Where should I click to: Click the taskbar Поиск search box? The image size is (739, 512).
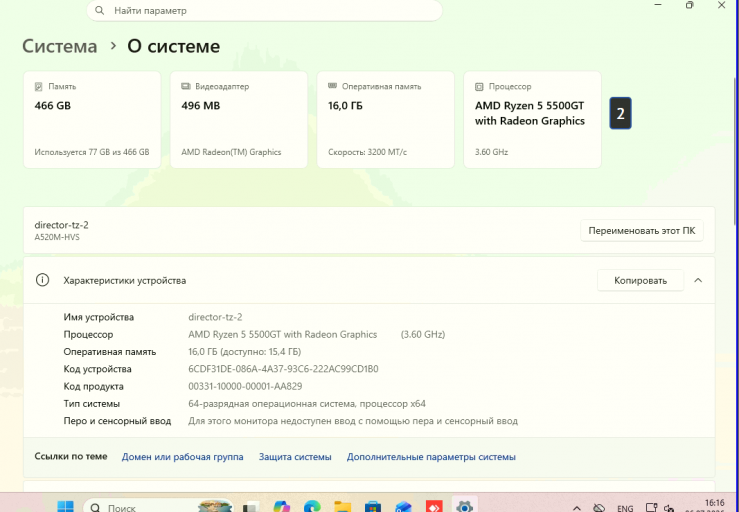158,506
